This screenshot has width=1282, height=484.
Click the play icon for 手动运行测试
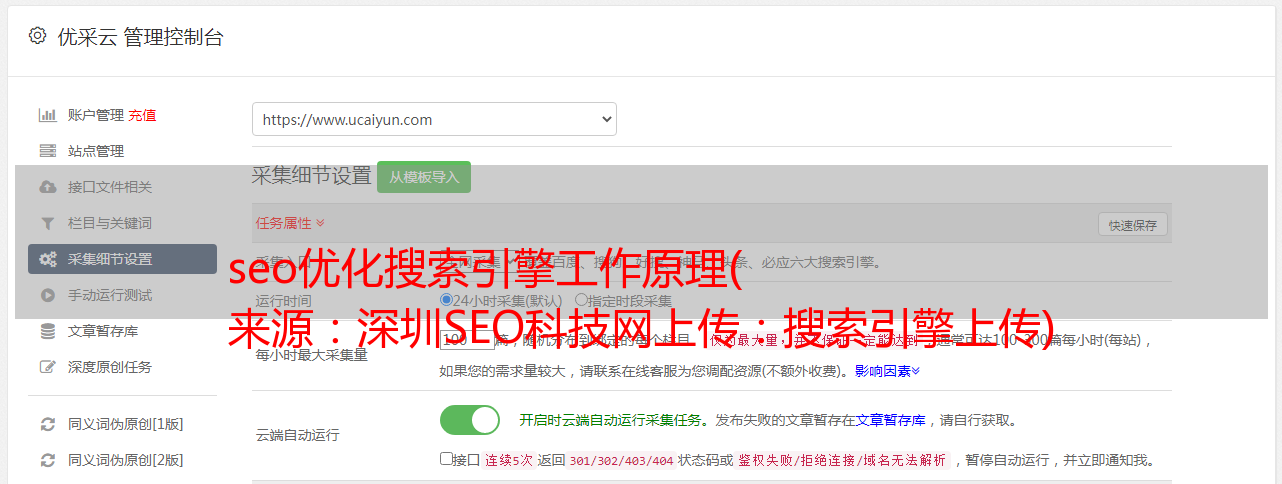[47, 295]
